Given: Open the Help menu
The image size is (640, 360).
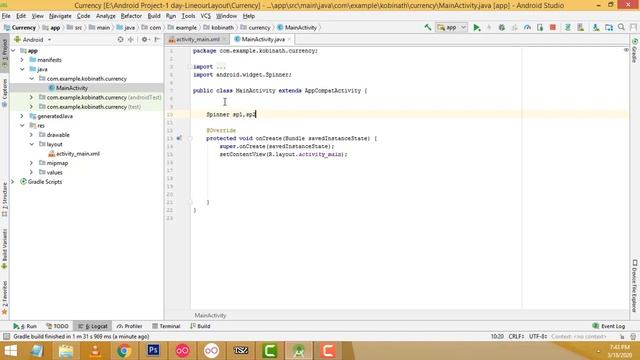Looking at the screenshot, I should [249, 16].
